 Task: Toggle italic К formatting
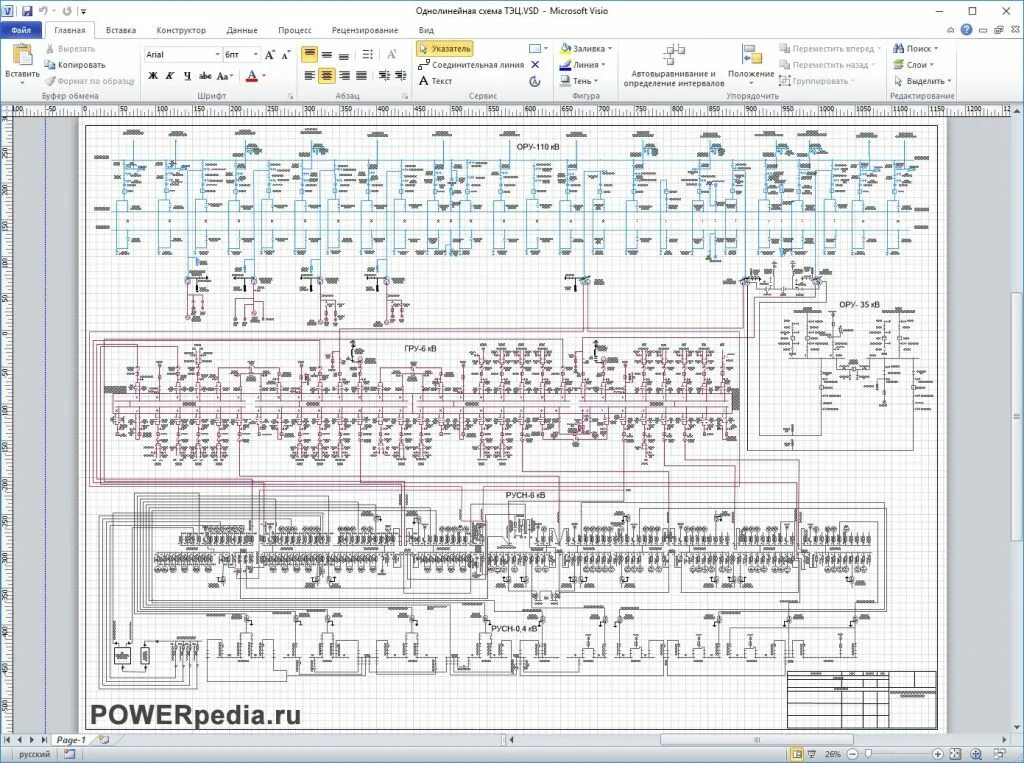[170, 76]
